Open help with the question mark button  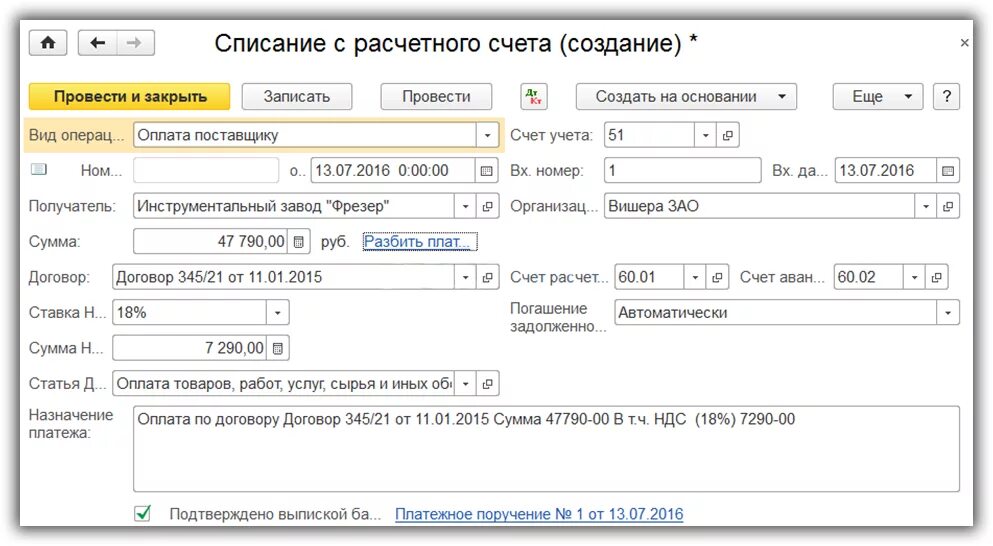[946, 97]
